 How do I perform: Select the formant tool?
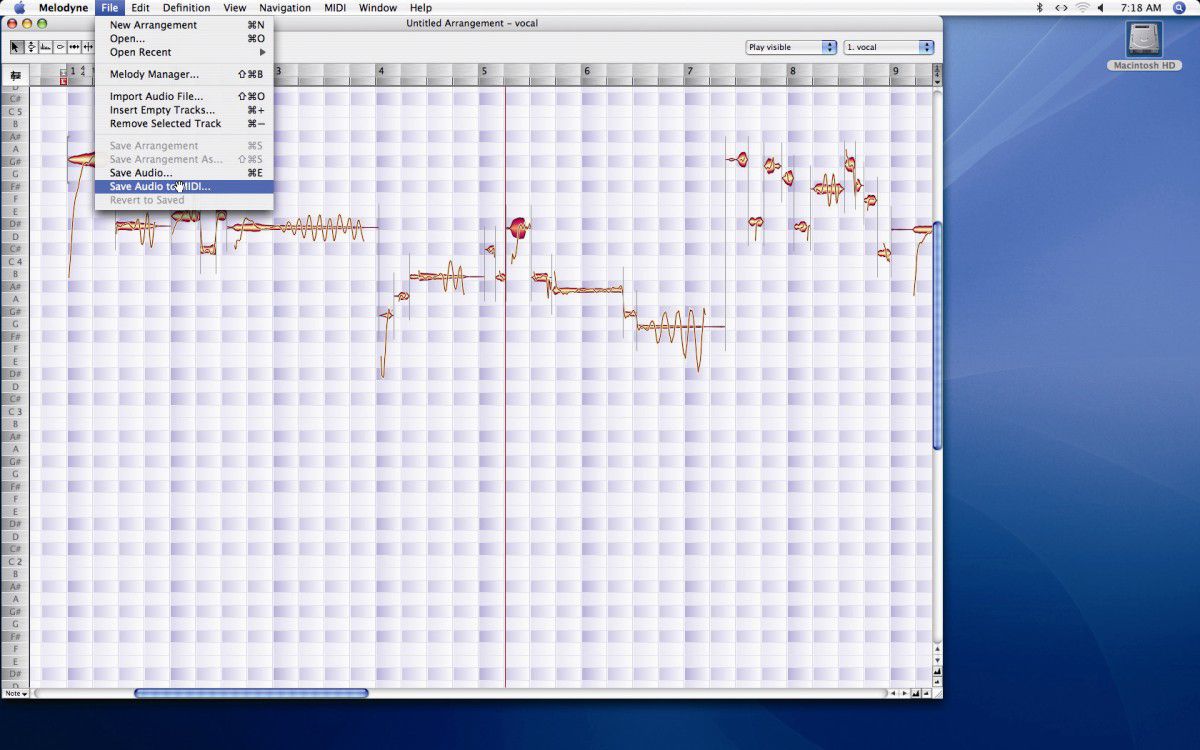click(46, 47)
